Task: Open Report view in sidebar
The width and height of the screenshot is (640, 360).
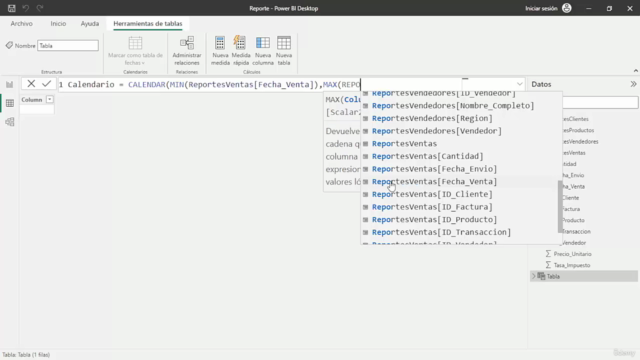Action: click(x=9, y=84)
